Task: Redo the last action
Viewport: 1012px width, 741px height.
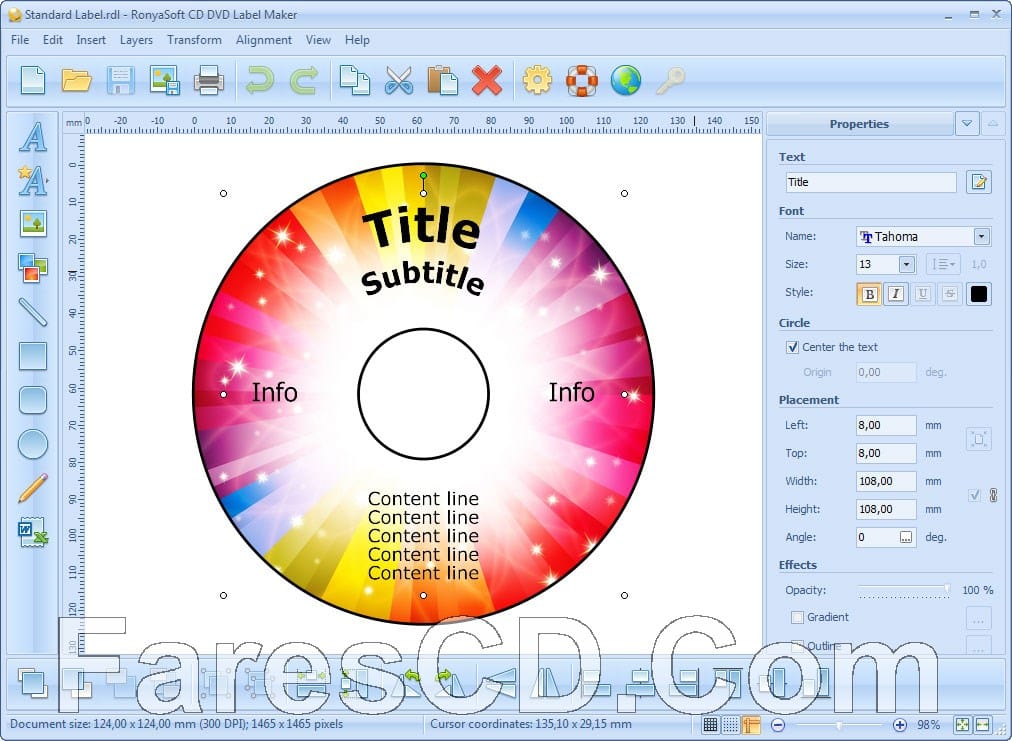Action: 303,81
